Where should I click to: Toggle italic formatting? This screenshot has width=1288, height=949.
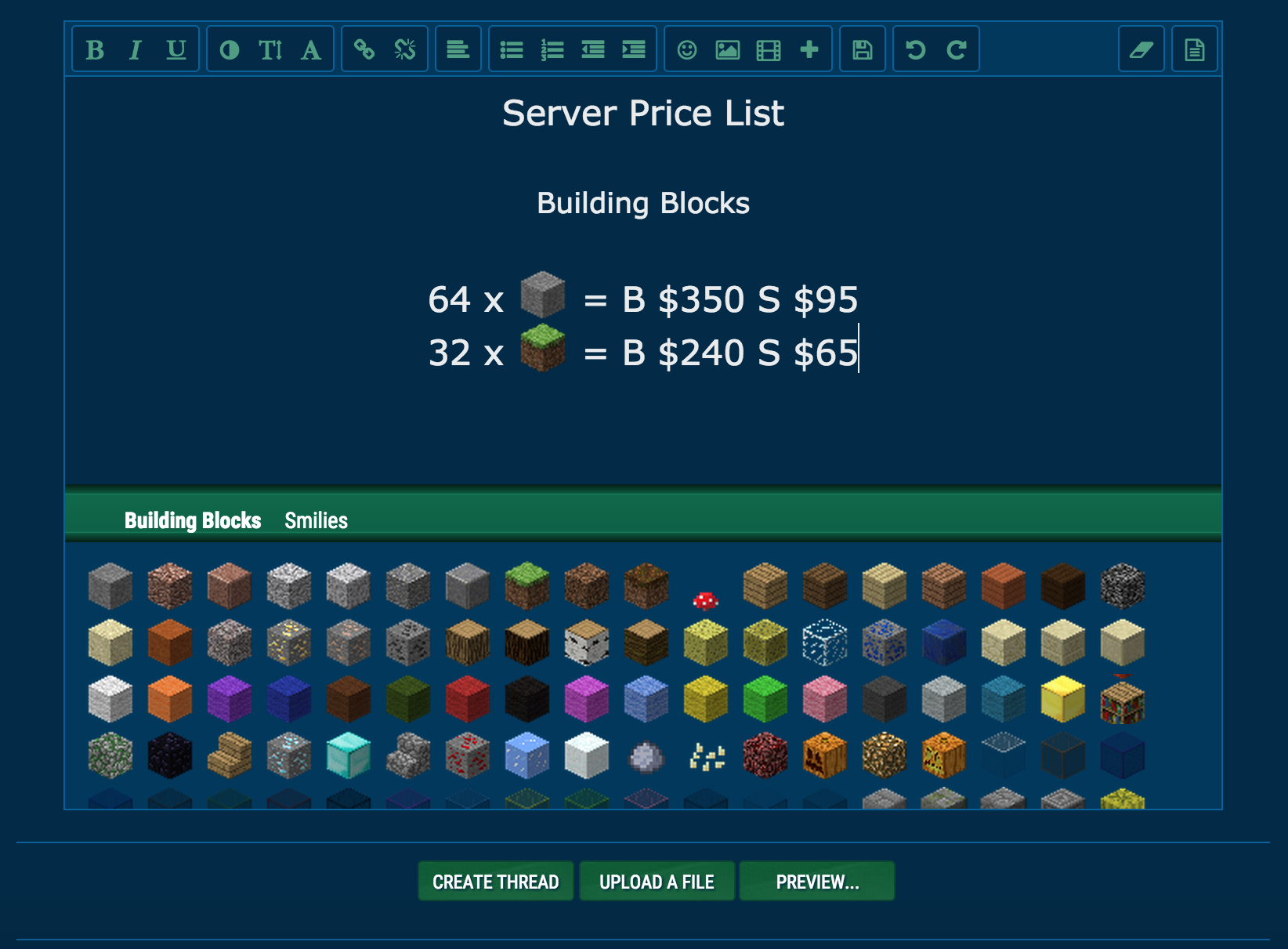pos(135,50)
